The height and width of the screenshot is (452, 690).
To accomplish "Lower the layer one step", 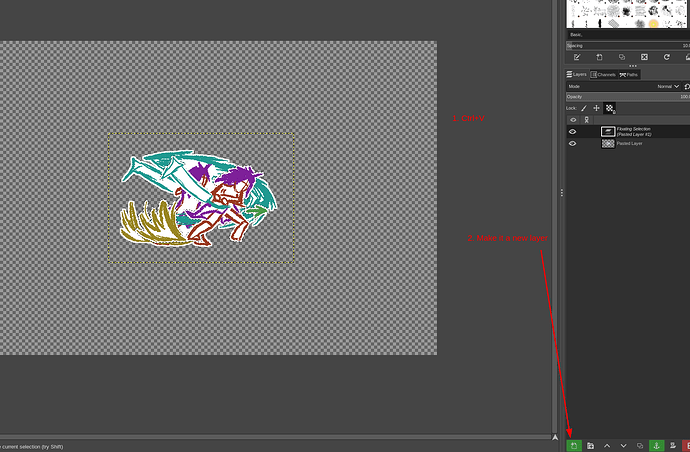I will coord(624,446).
